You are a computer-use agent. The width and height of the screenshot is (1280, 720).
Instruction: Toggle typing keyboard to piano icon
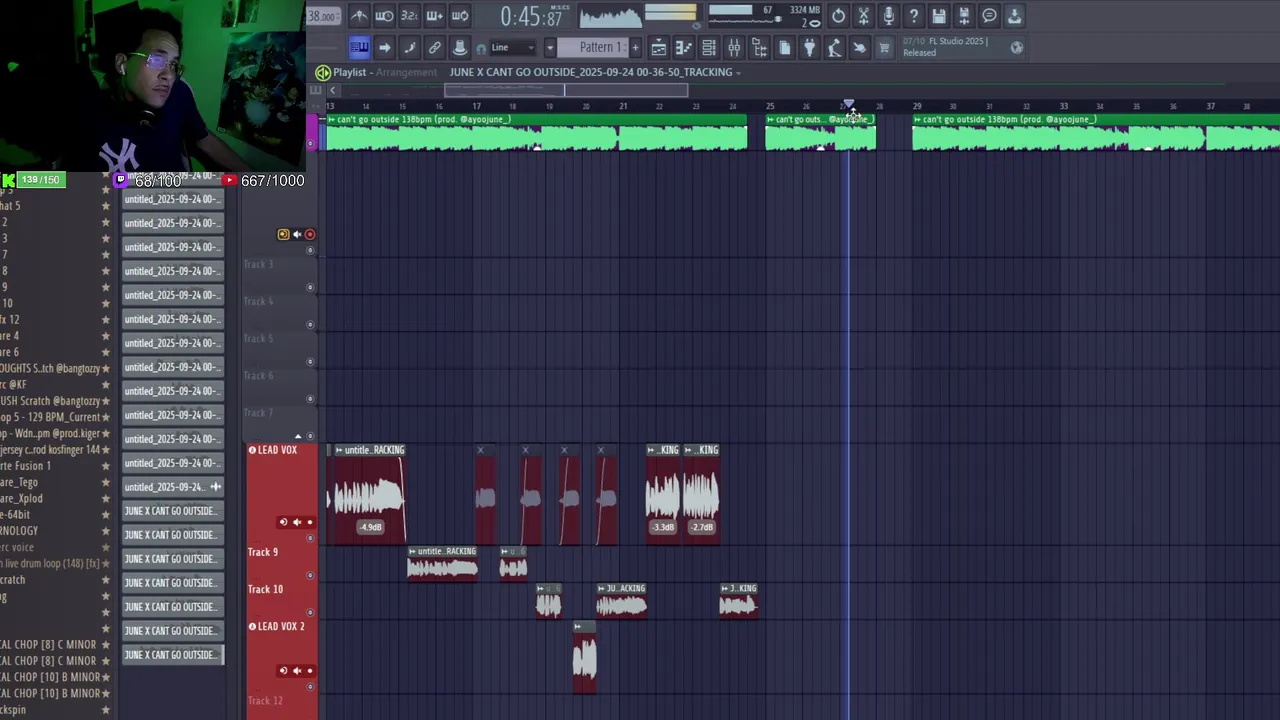(x=359, y=47)
